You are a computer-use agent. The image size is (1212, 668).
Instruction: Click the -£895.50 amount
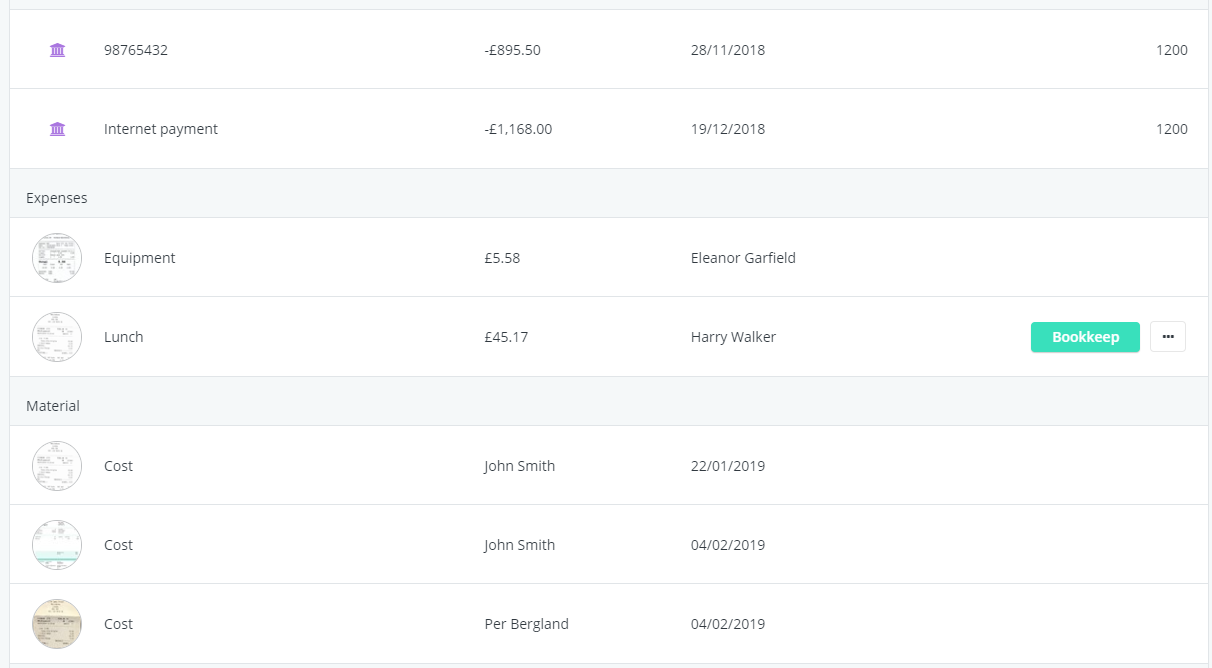[512, 50]
